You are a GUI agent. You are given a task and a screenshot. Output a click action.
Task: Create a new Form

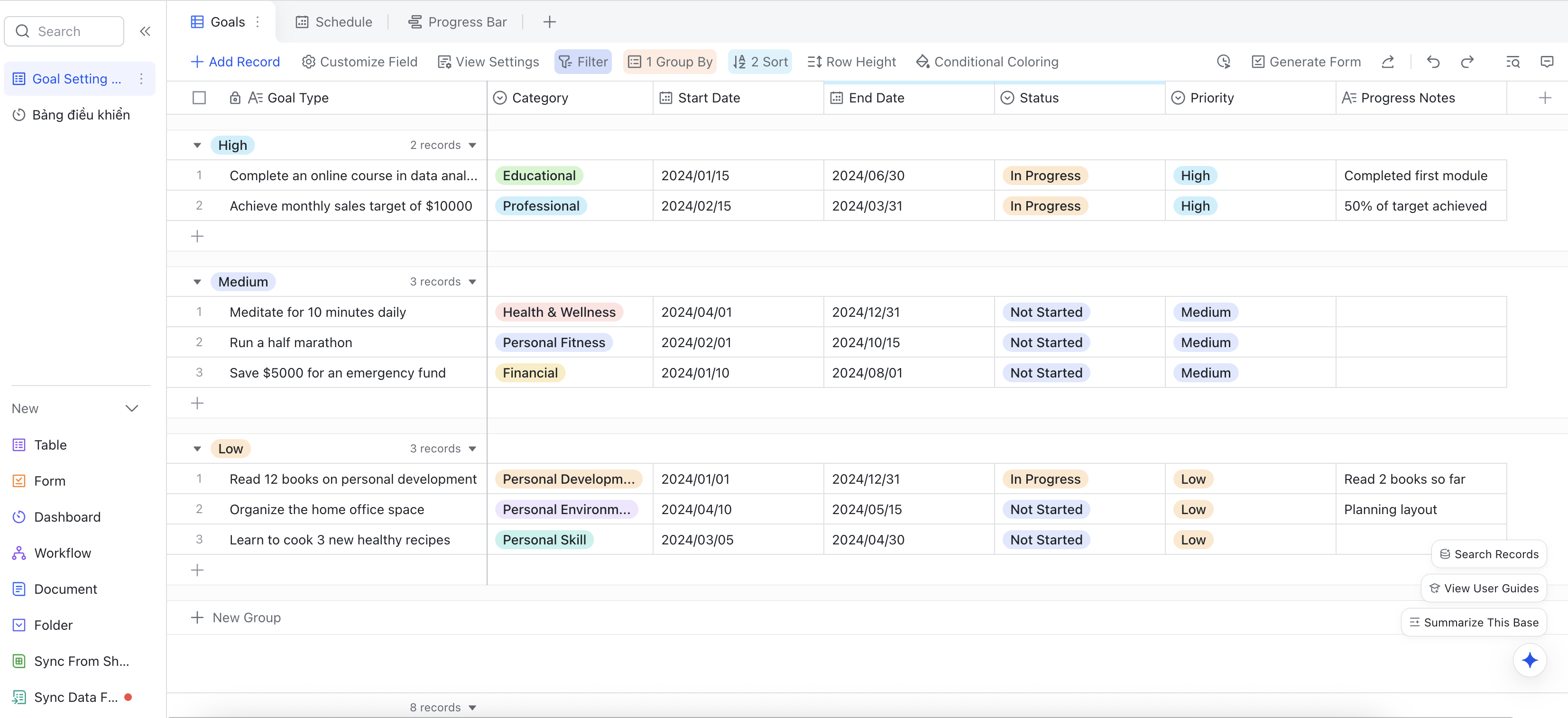[x=49, y=481]
